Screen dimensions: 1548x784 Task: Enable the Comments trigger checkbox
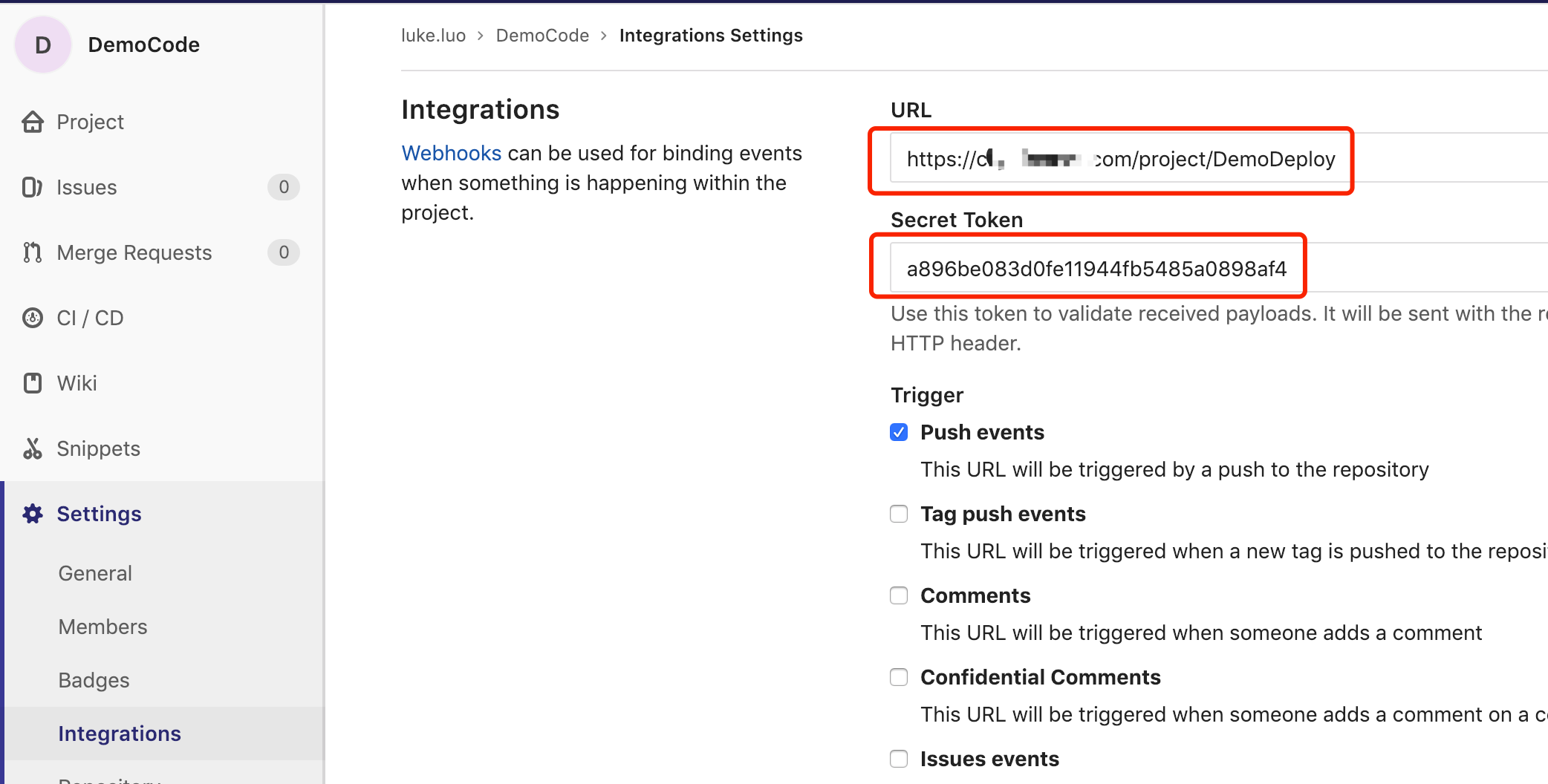[x=899, y=596]
